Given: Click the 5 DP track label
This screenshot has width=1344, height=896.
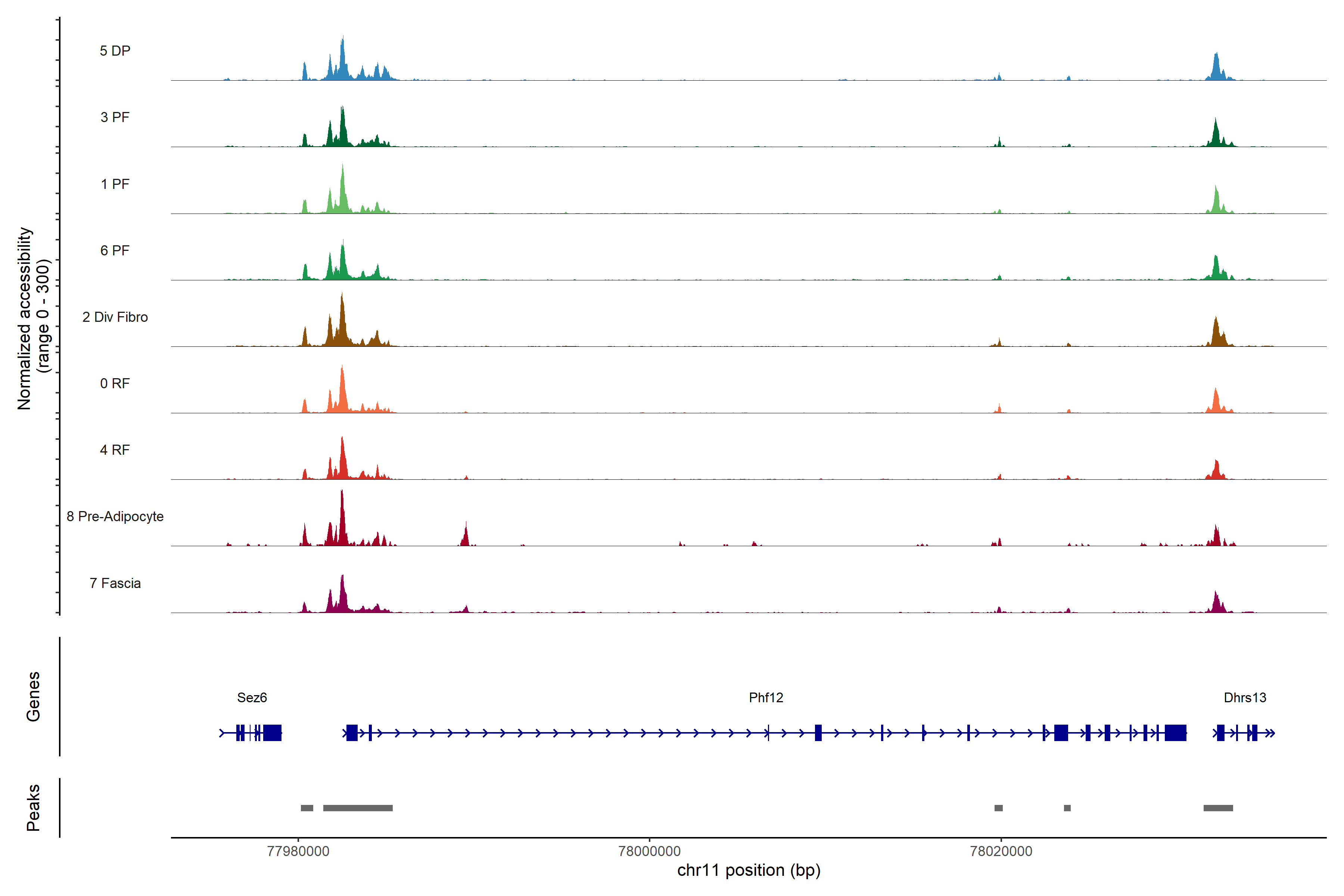Looking at the screenshot, I should tap(115, 51).
